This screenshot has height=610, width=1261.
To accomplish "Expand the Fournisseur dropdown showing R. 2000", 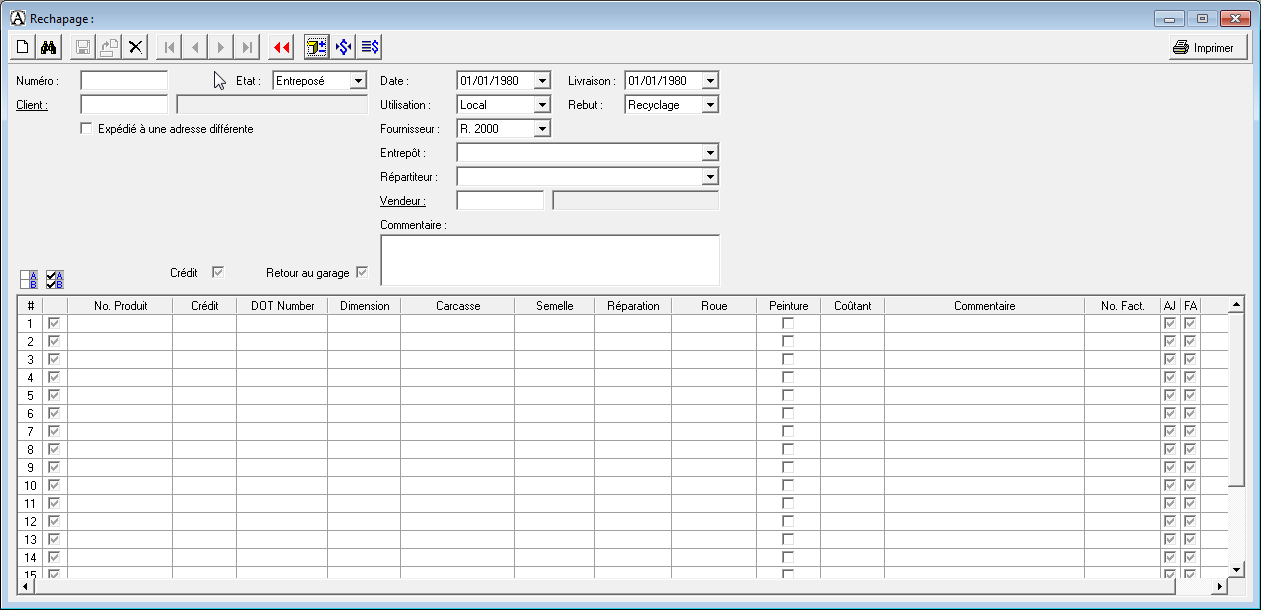I will (x=541, y=128).
